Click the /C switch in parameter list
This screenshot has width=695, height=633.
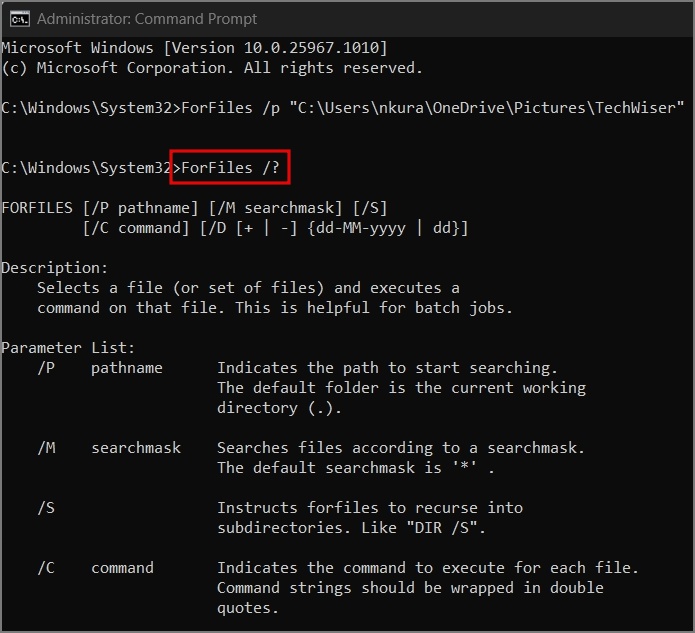[x=46, y=568]
